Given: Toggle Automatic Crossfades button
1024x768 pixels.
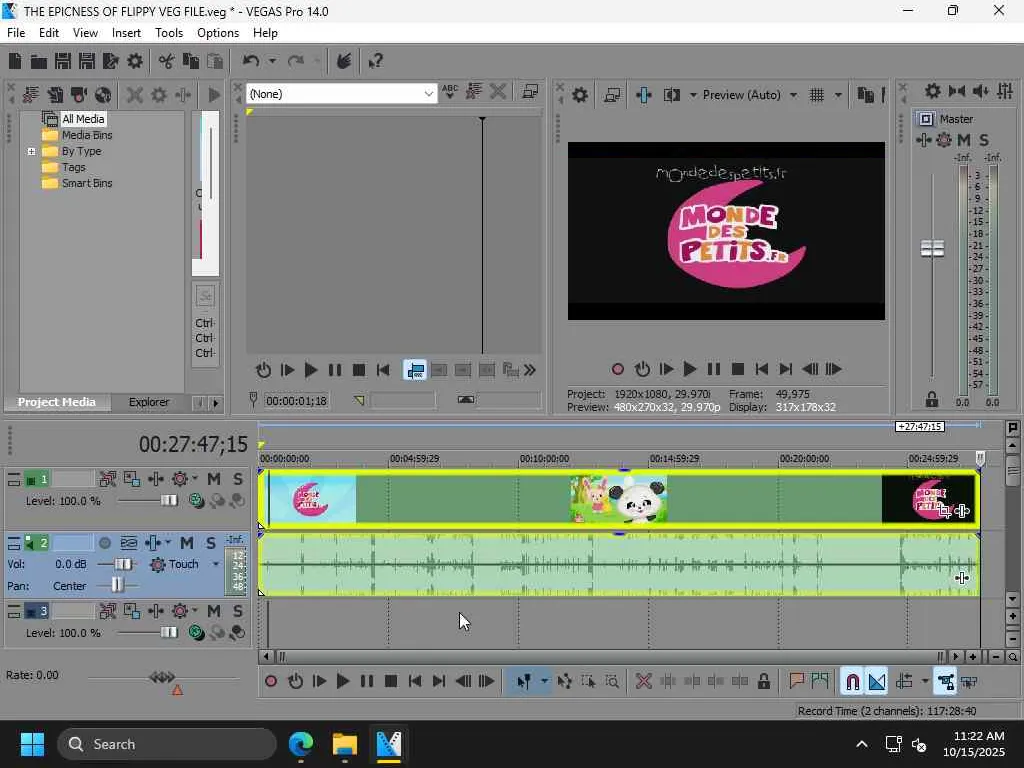Looking at the screenshot, I should pos(877,682).
